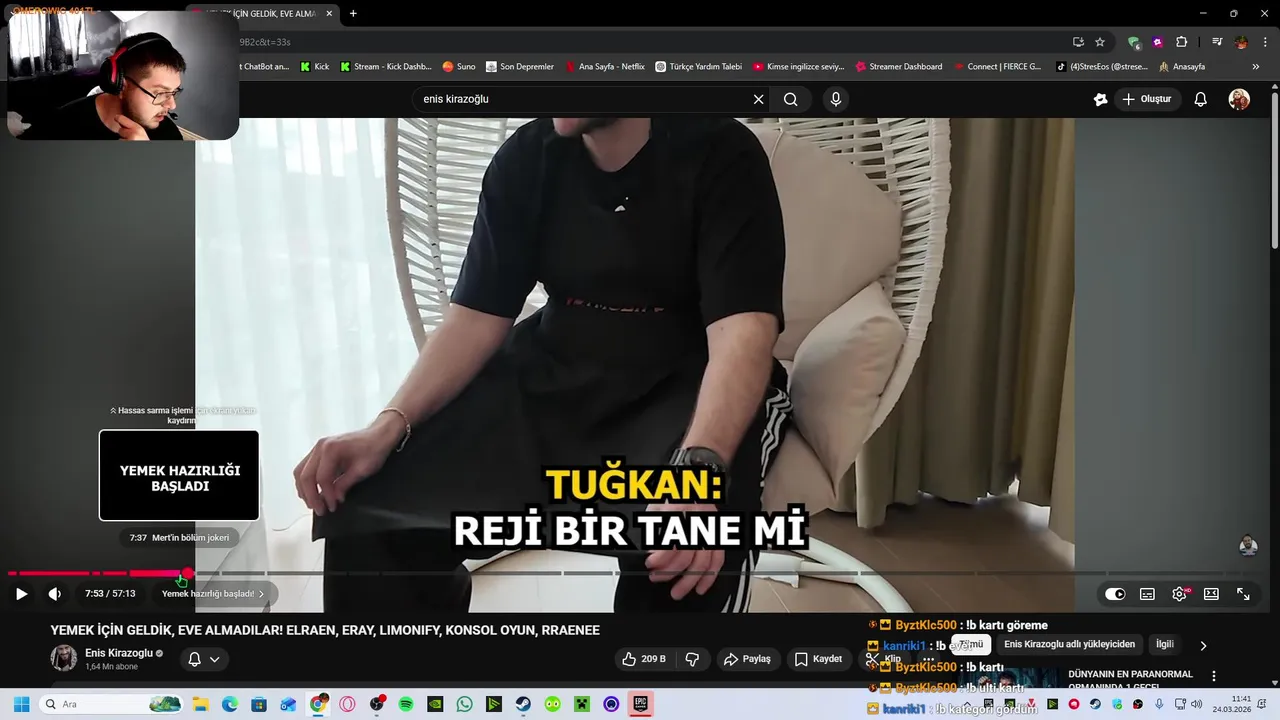Toggle autoplay switch in player

pos(1115,594)
